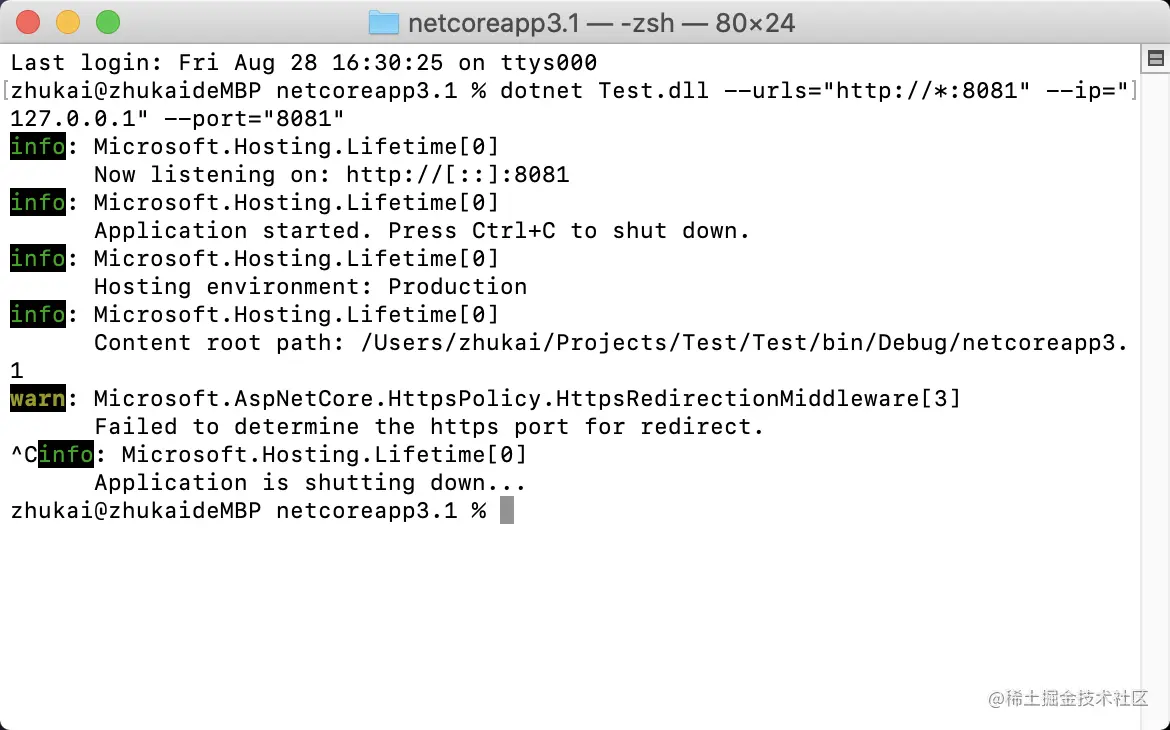Click the ^C interrupt marker
The height and width of the screenshot is (730, 1170).
23,455
